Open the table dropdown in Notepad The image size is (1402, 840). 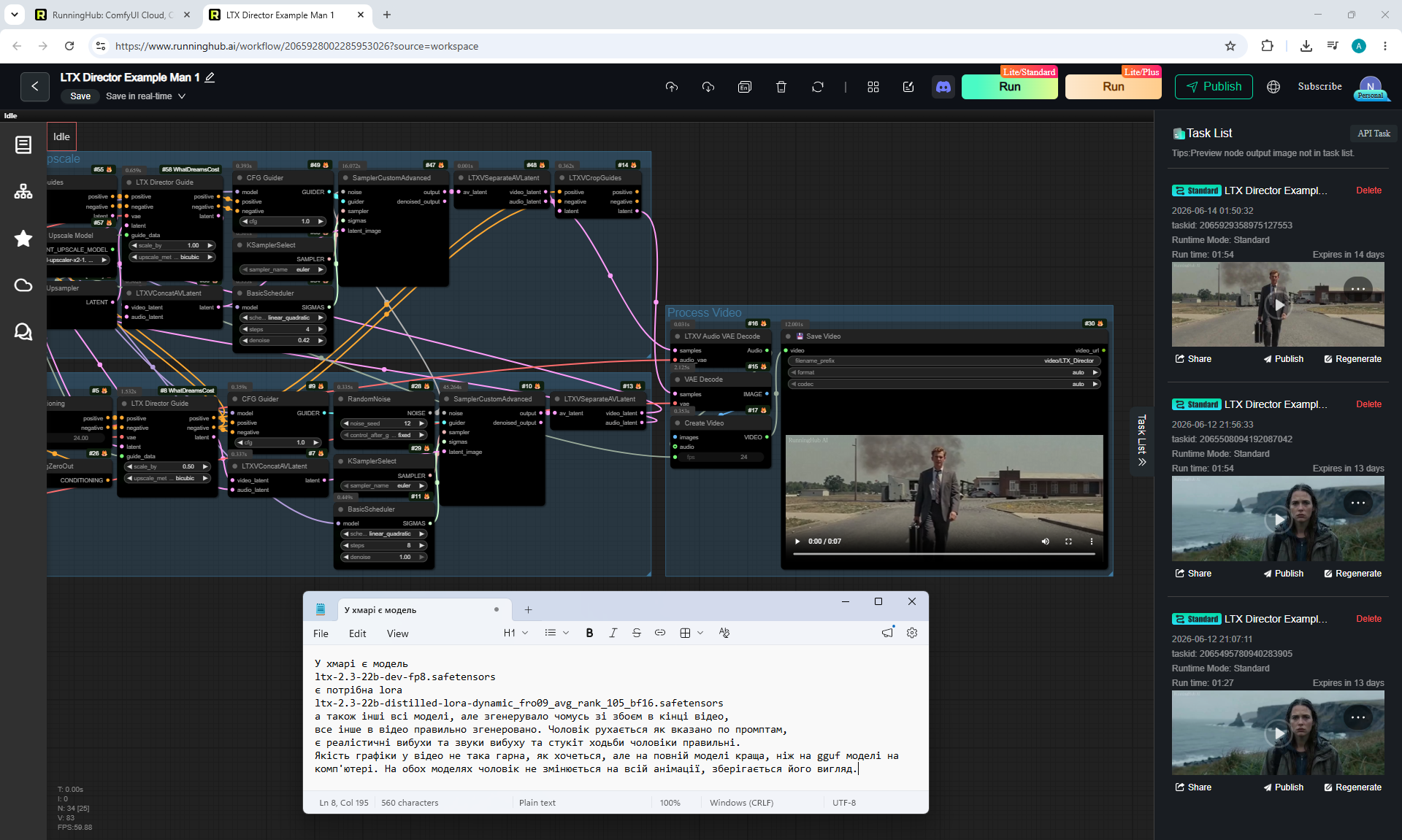coord(691,633)
